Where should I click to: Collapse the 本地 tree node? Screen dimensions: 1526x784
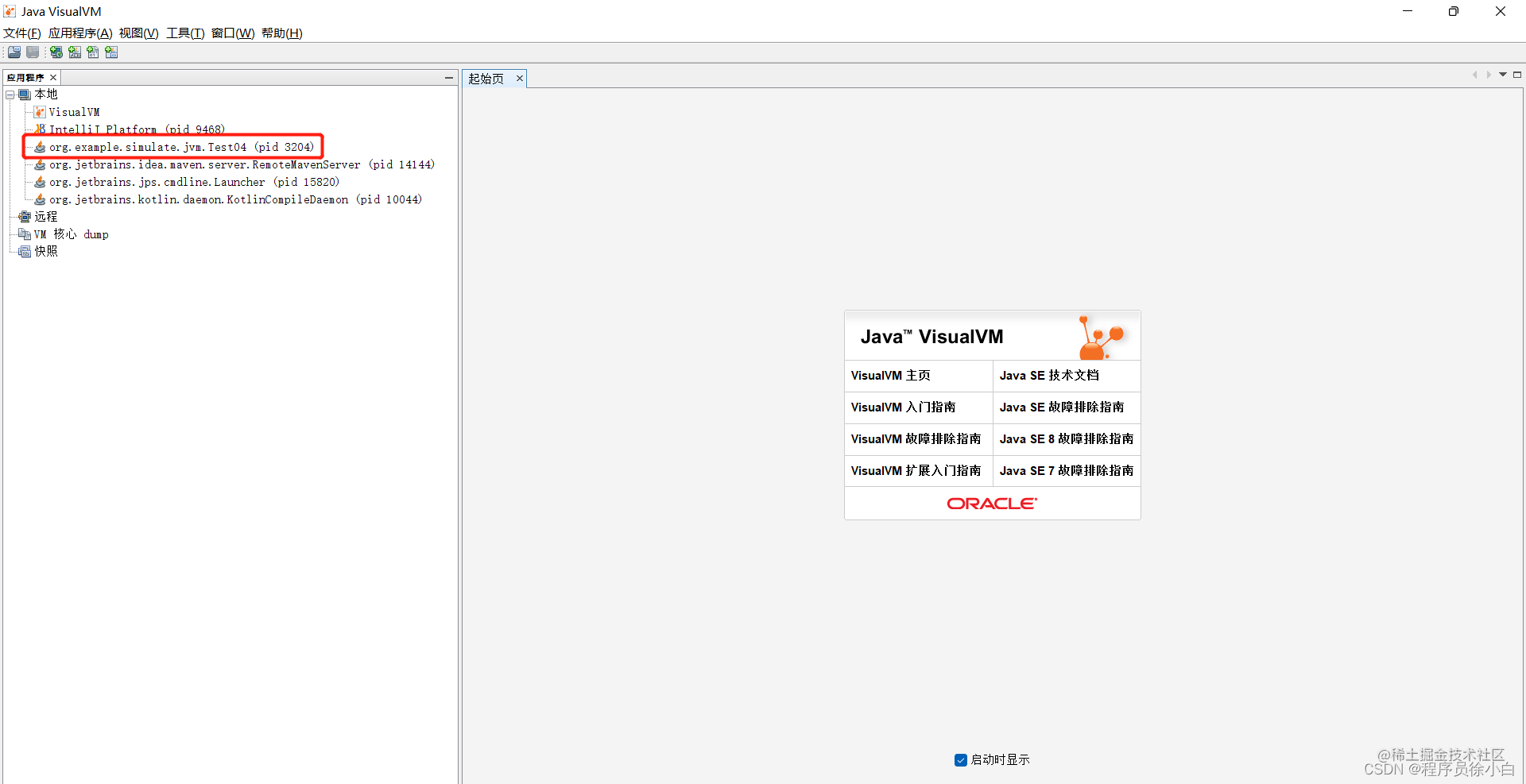pos(10,95)
